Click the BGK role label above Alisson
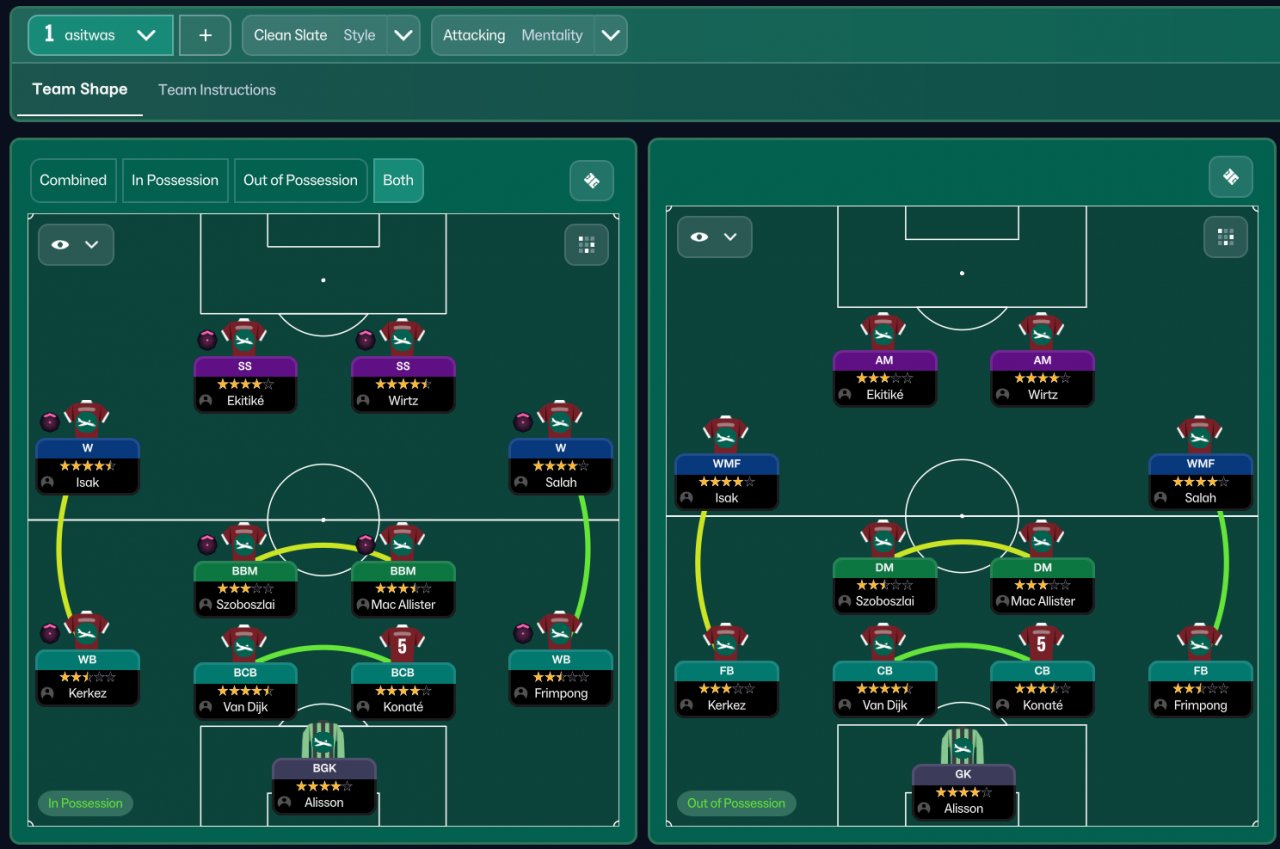1280x849 pixels. pos(324,768)
